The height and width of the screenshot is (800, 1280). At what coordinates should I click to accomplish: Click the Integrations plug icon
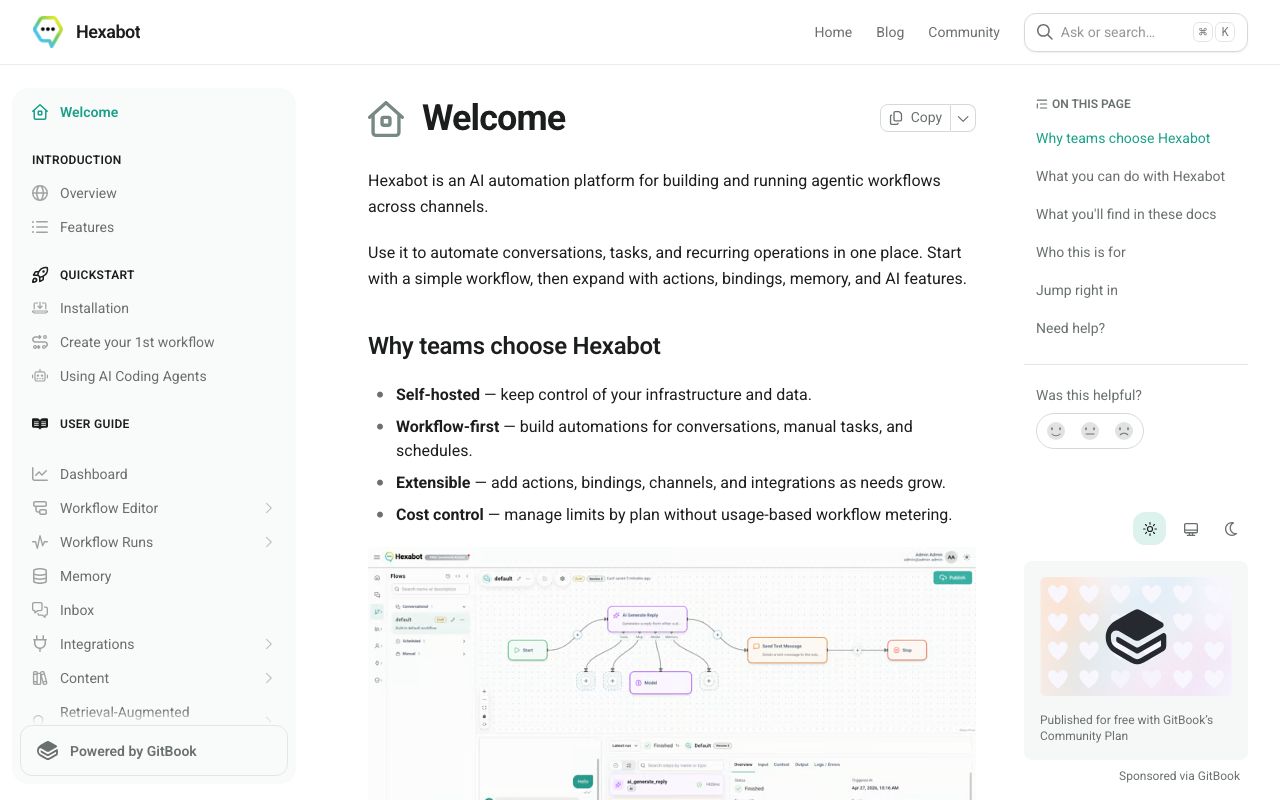(40, 644)
